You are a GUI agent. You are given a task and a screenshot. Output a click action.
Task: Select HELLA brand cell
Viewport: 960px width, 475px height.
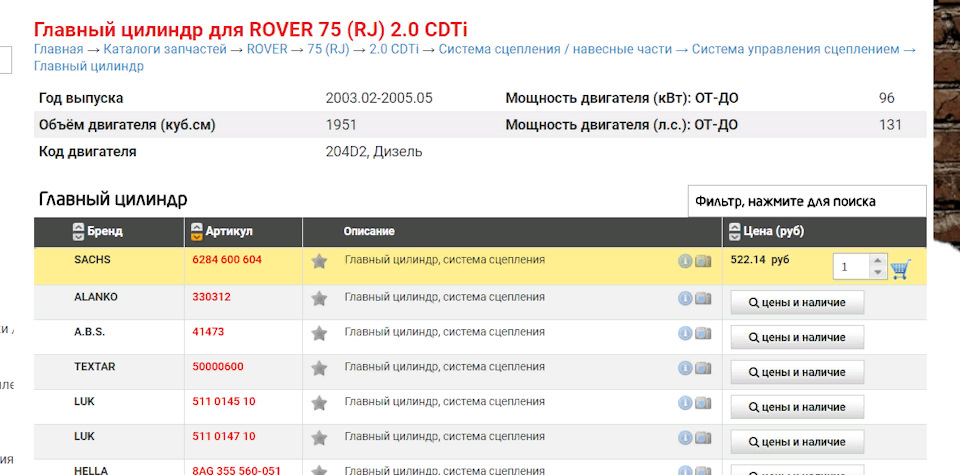click(91, 471)
